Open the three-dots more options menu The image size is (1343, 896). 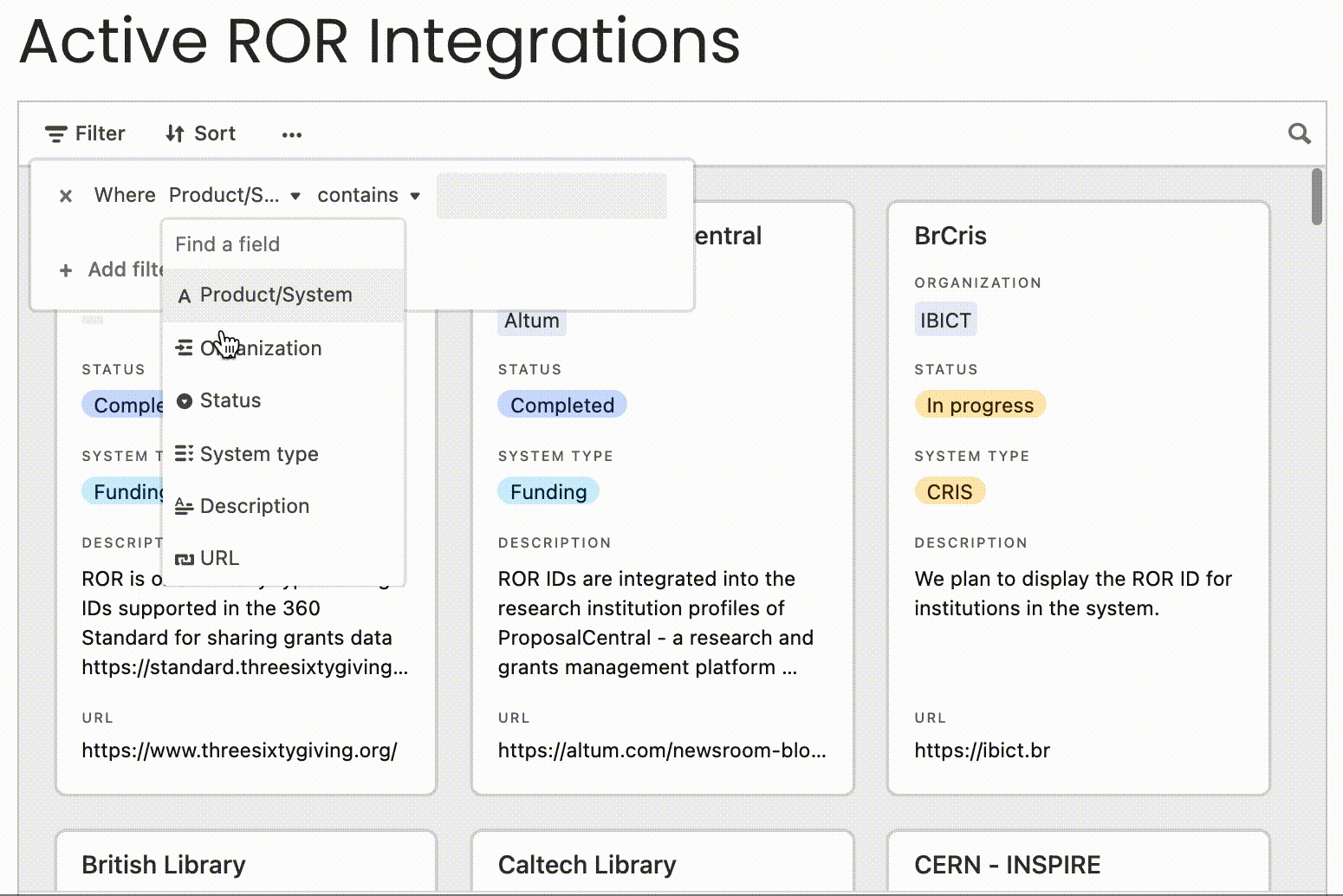(292, 134)
